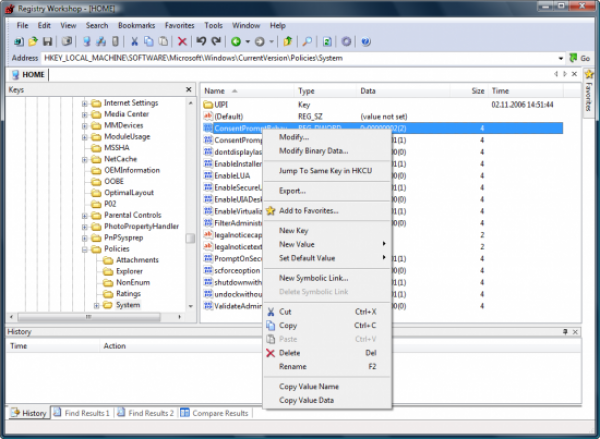Image resolution: width=600 pixels, height=439 pixels.
Task: Expand the Parental Controls key
Action: (x=85, y=215)
